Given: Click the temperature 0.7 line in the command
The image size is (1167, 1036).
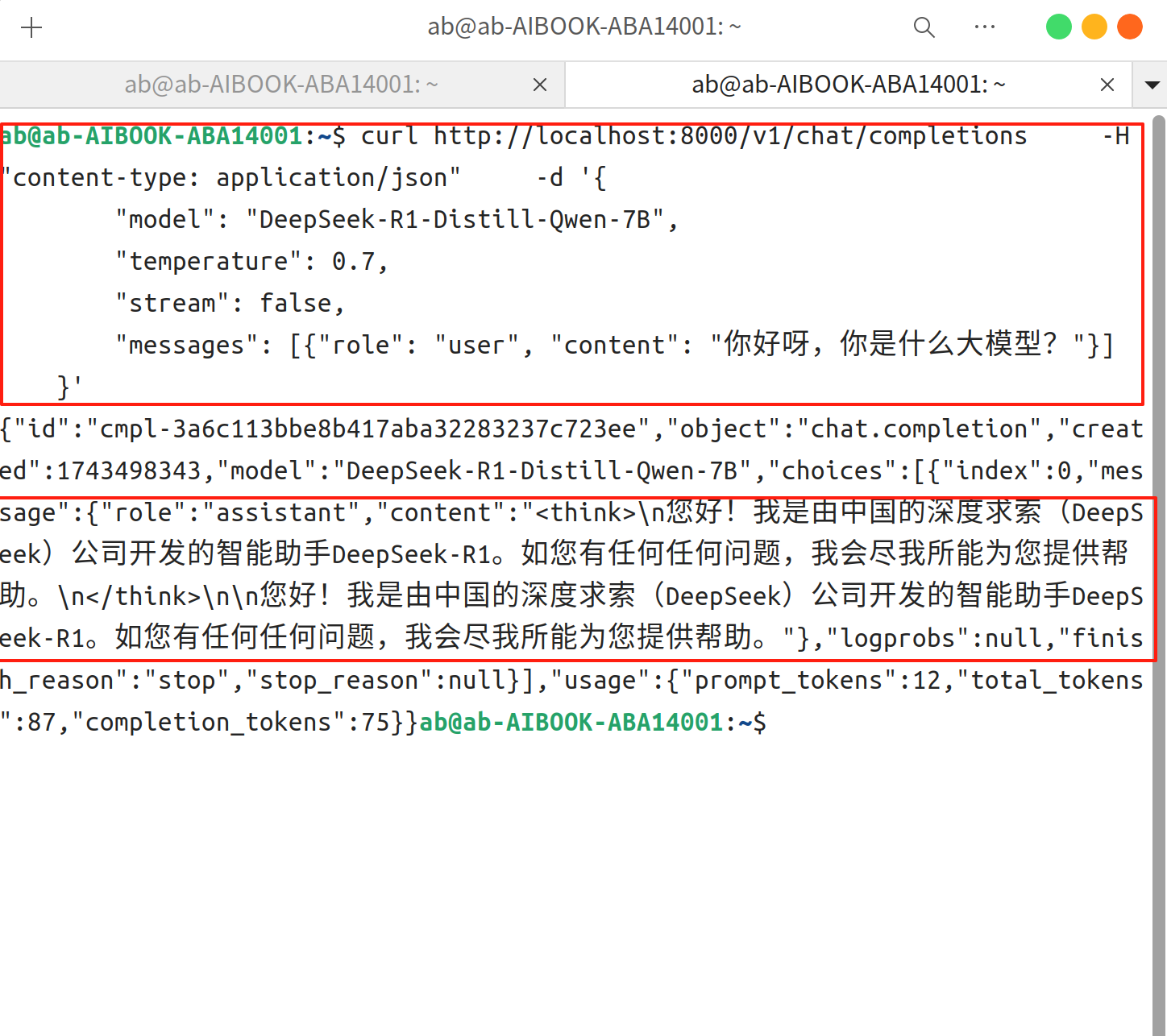Looking at the screenshot, I should (x=250, y=260).
